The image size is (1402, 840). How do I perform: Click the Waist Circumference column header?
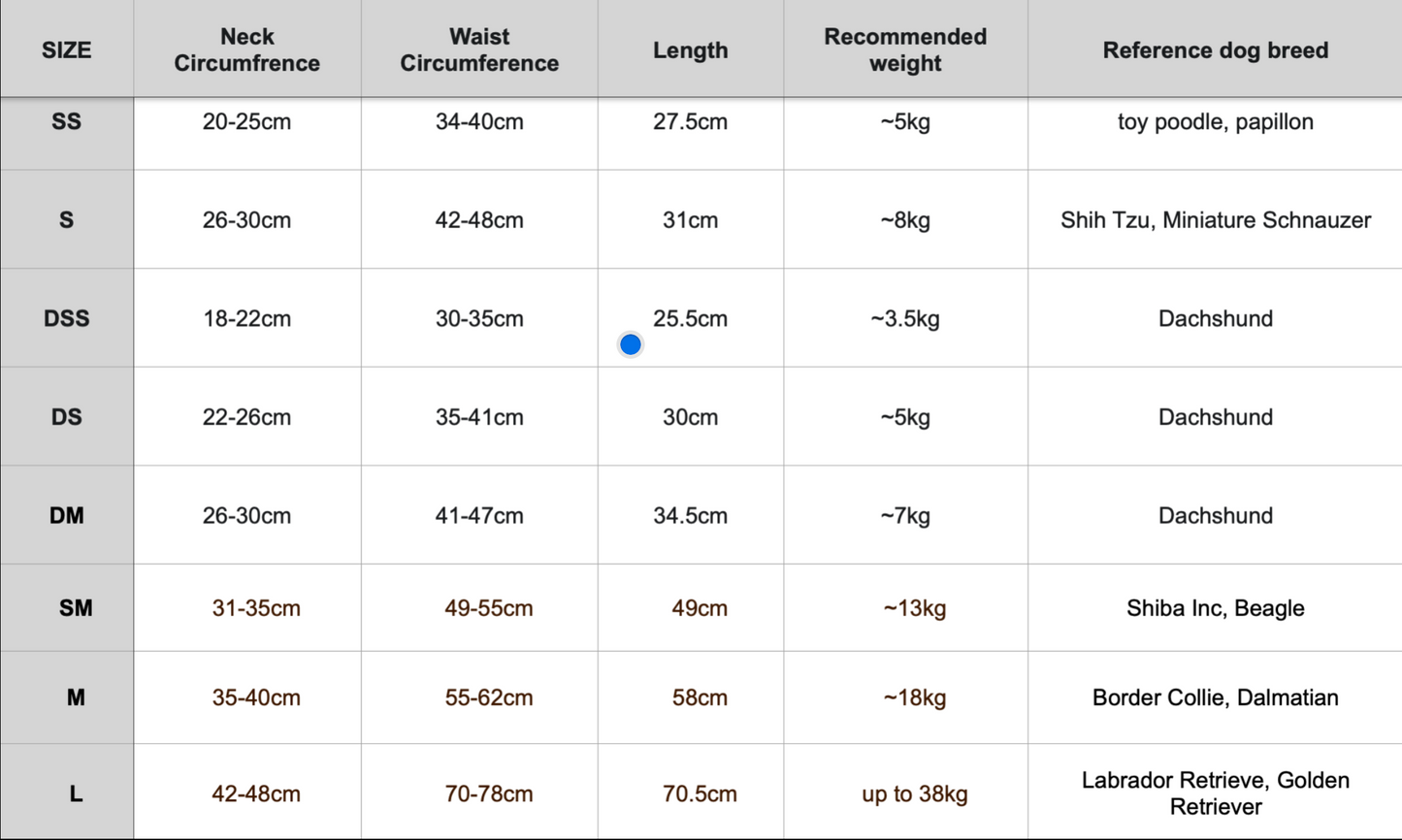(x=479, y=50)
